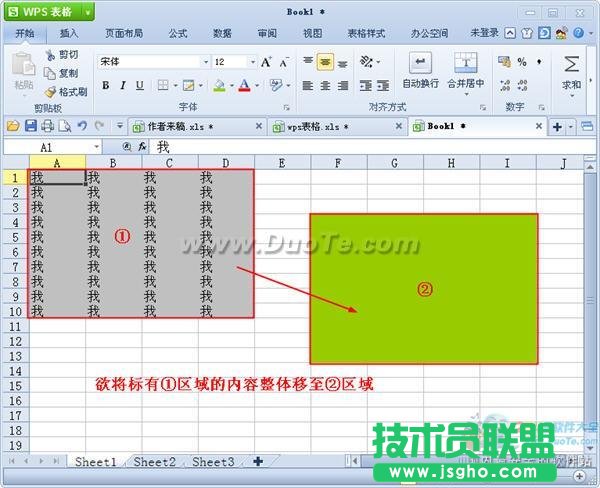This screenshot has width=600, height=488.
Task: Click the Paste icon in clipboard group
Action: 23,65
